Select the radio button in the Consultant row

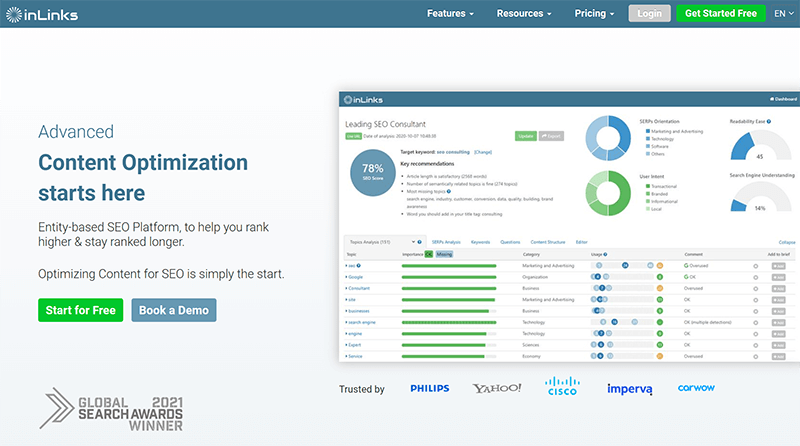[x=756, y=289]
